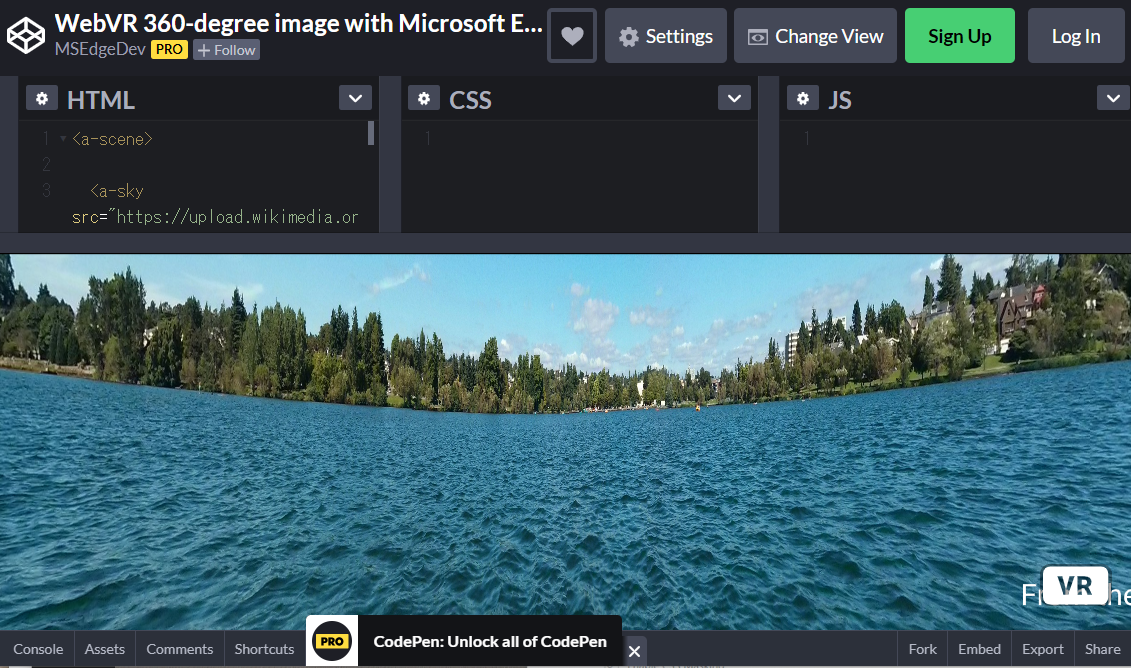Click the WebVR 360-degree pen title
1131x668 pixels.
coord(299,23)
